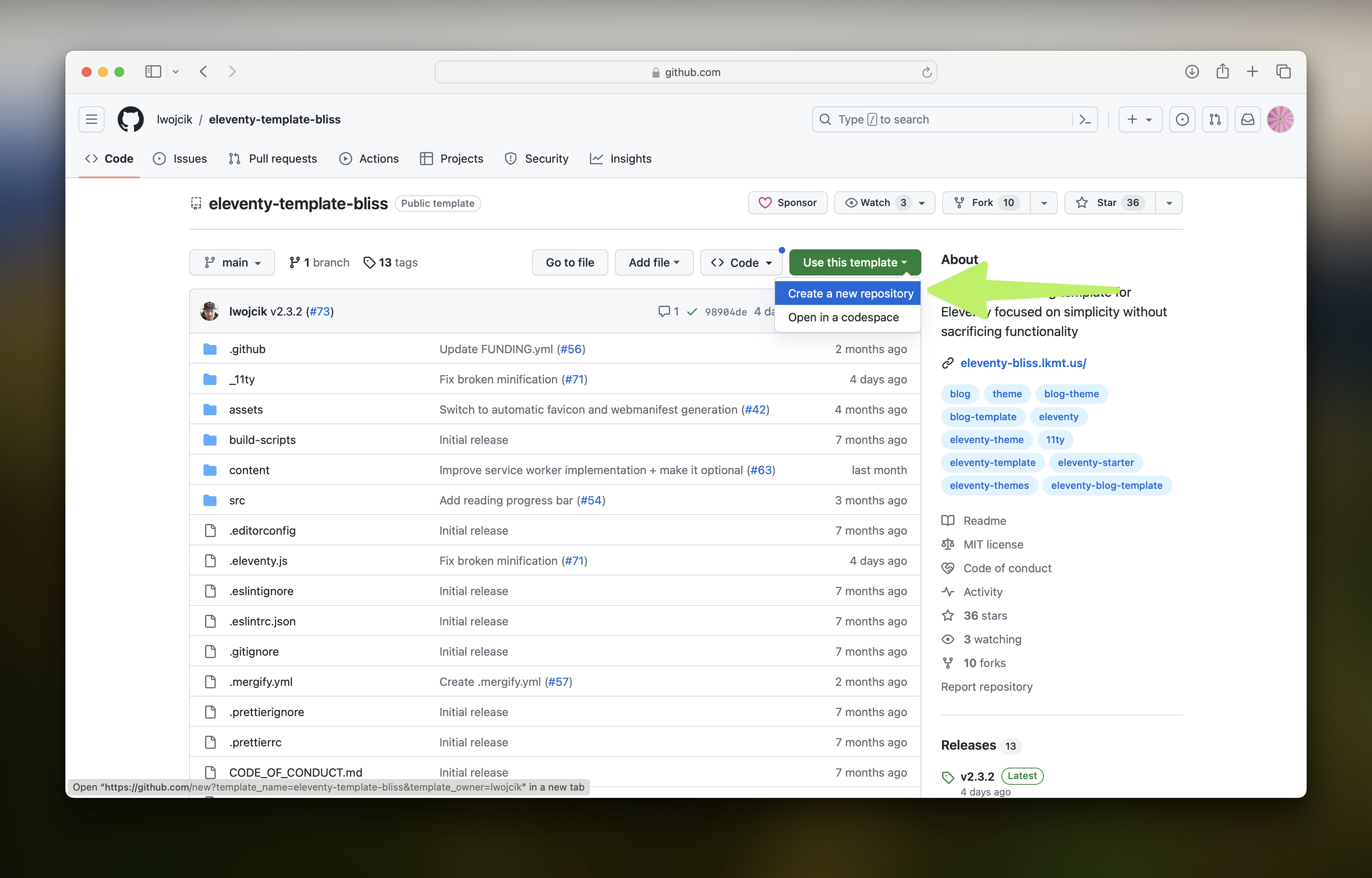
Task: Open the user avatar menu
Action: pos(1280,119)
